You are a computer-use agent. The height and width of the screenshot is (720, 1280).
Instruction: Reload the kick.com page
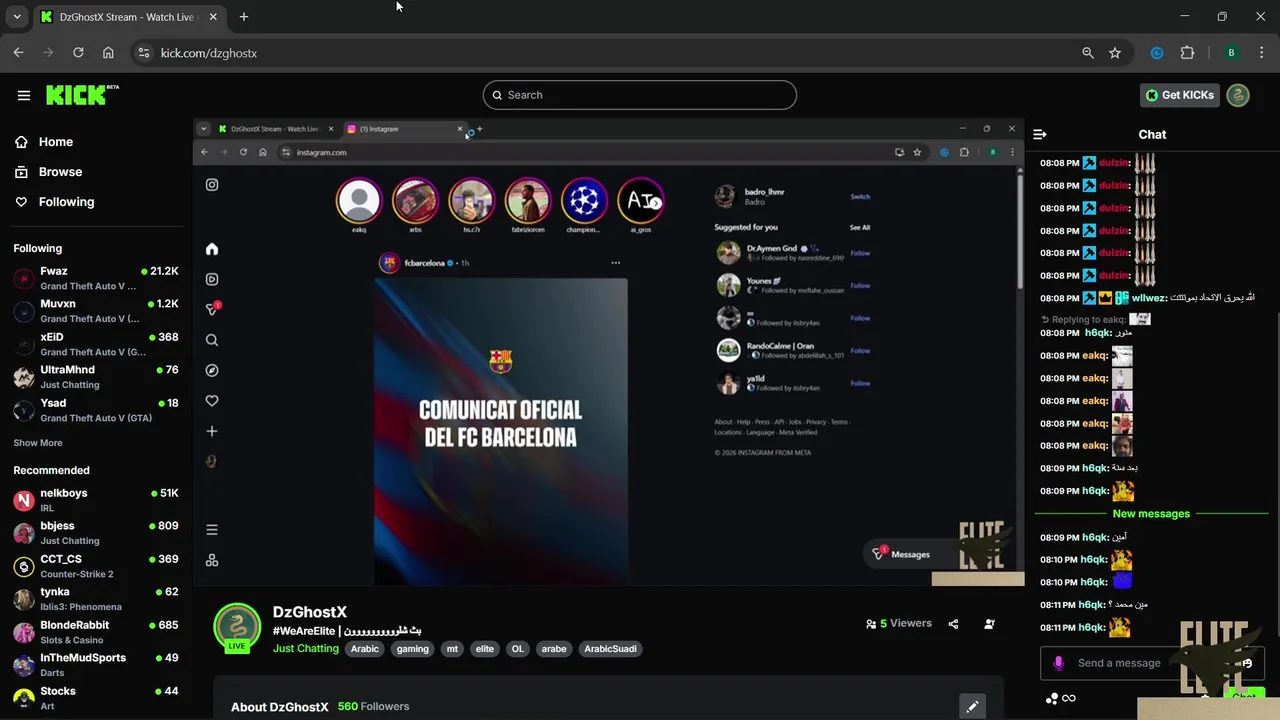coord(78,53)
